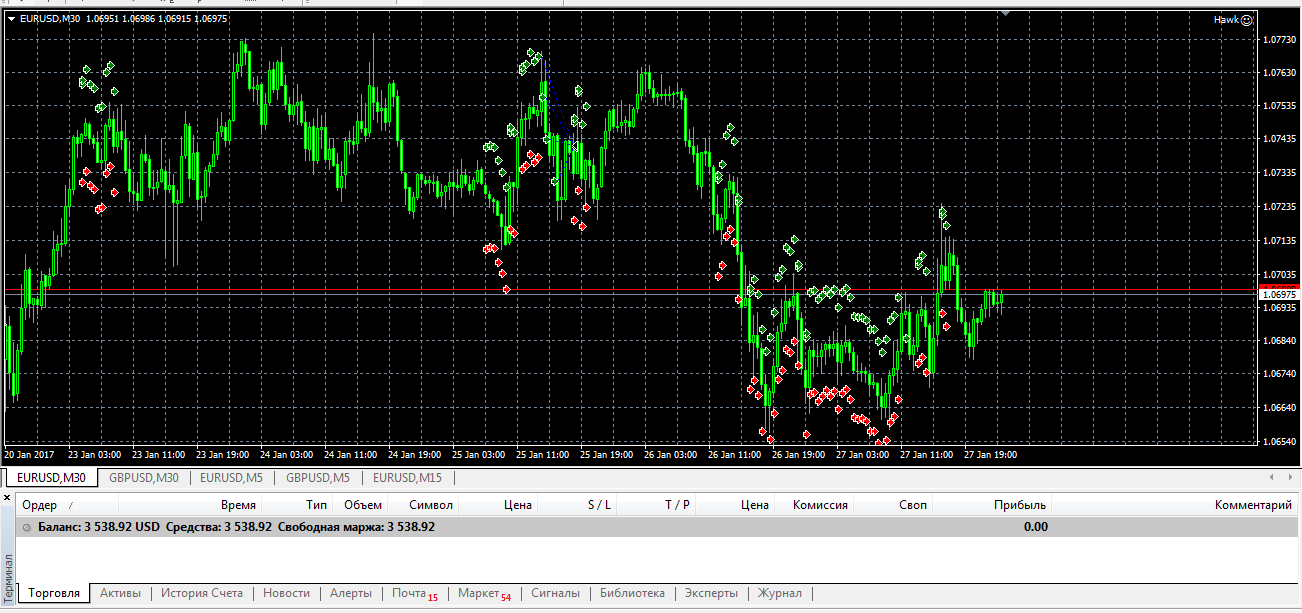Show the Алерты tab
Screen dimensions: 1302x613
(x=351, y=593)
